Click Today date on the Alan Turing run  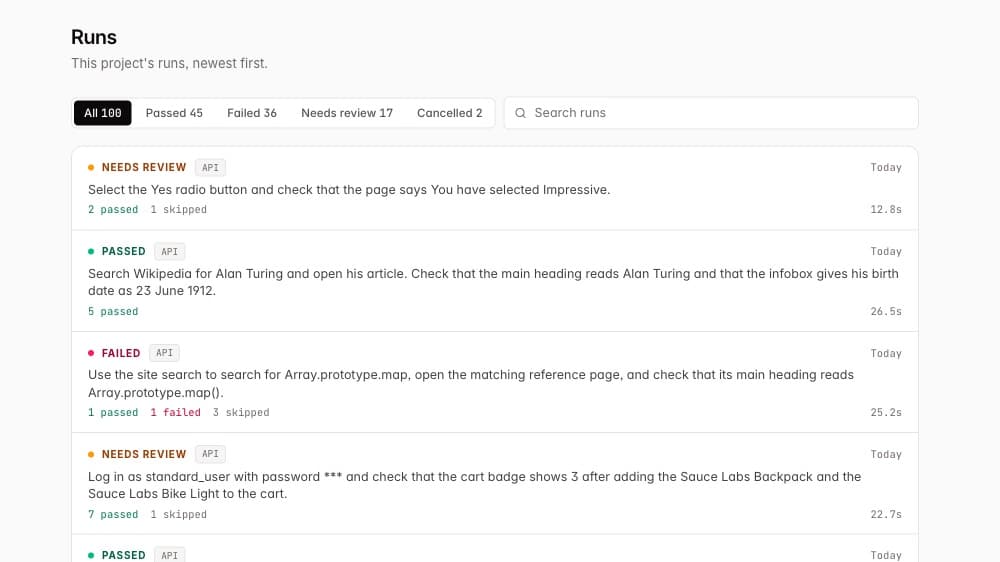click(886, 251)
